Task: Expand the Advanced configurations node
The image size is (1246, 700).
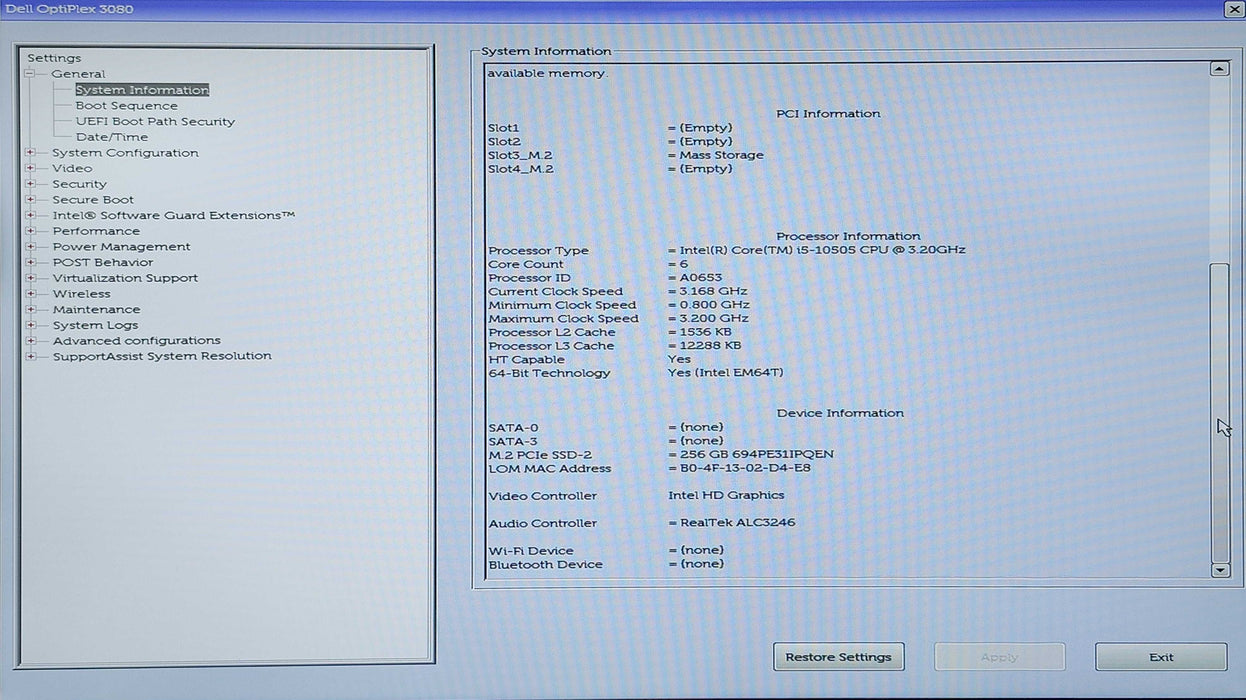Action: [30, 340]
